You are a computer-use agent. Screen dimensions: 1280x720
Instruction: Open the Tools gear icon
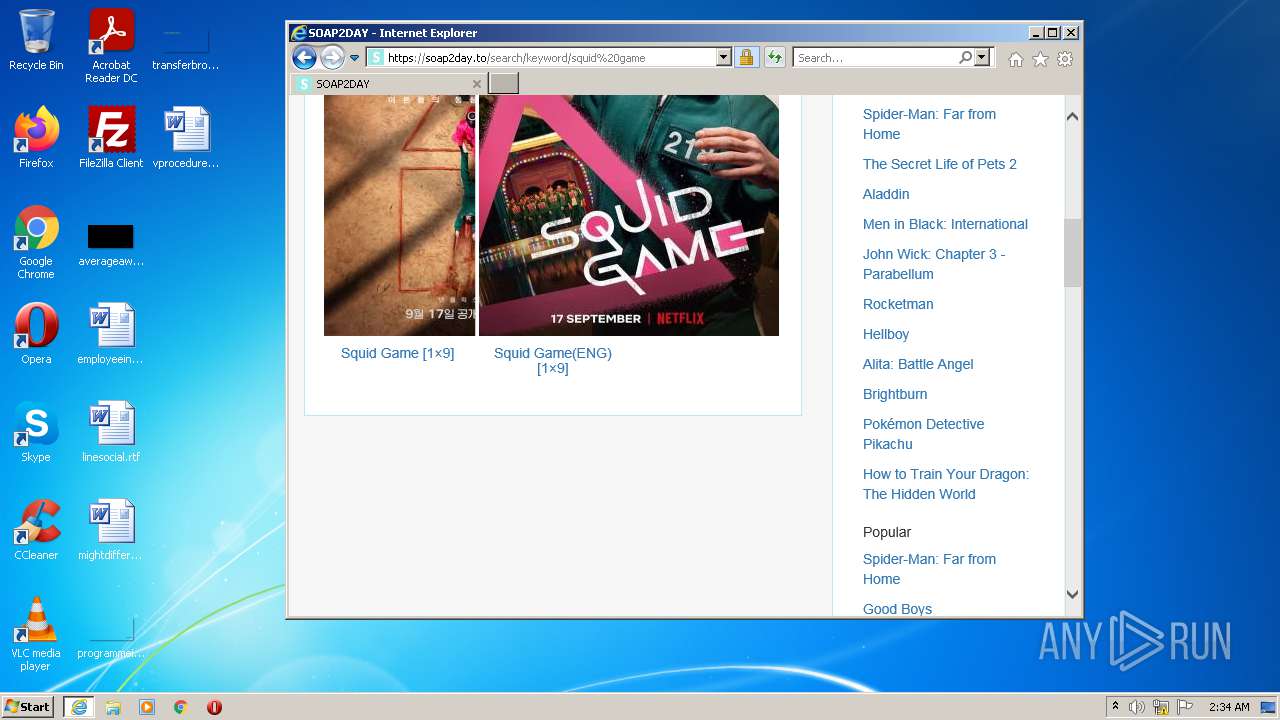(1065, 59)
